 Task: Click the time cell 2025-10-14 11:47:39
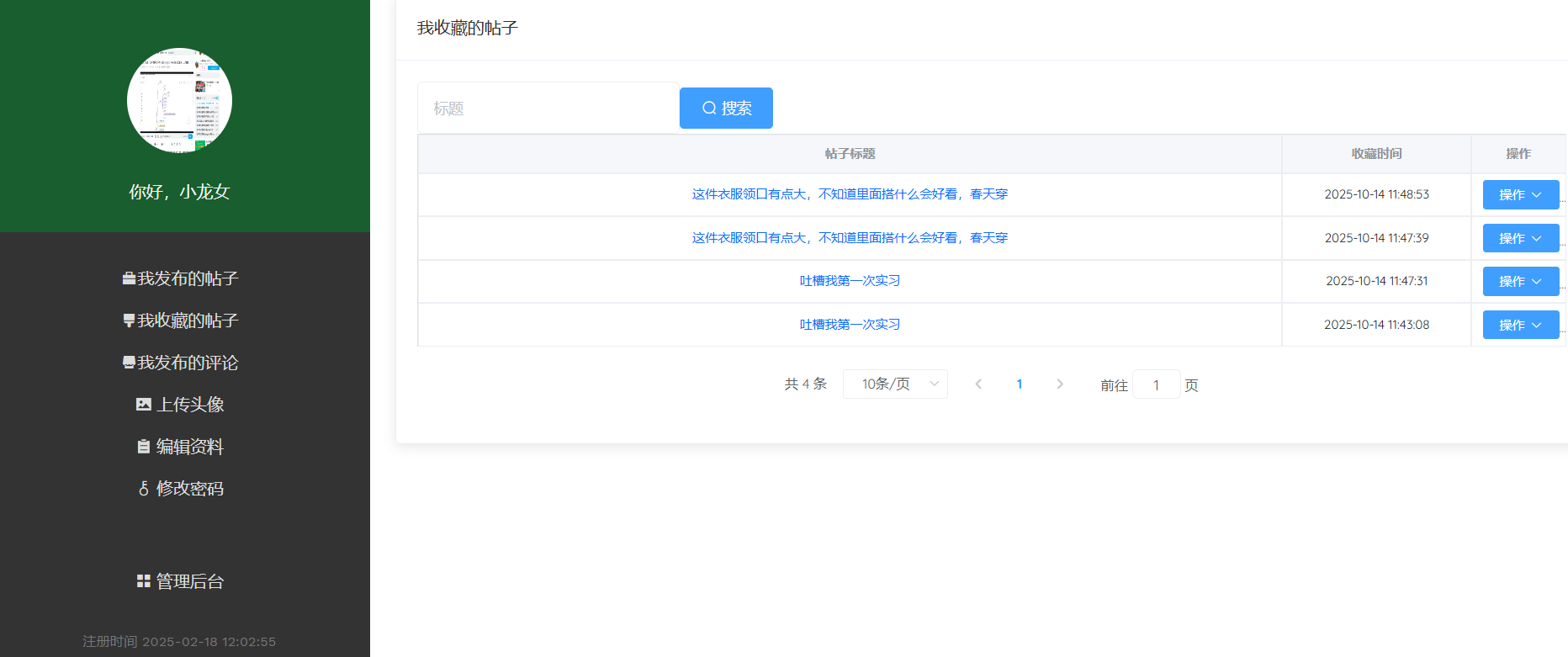(x=1376, y=238)
